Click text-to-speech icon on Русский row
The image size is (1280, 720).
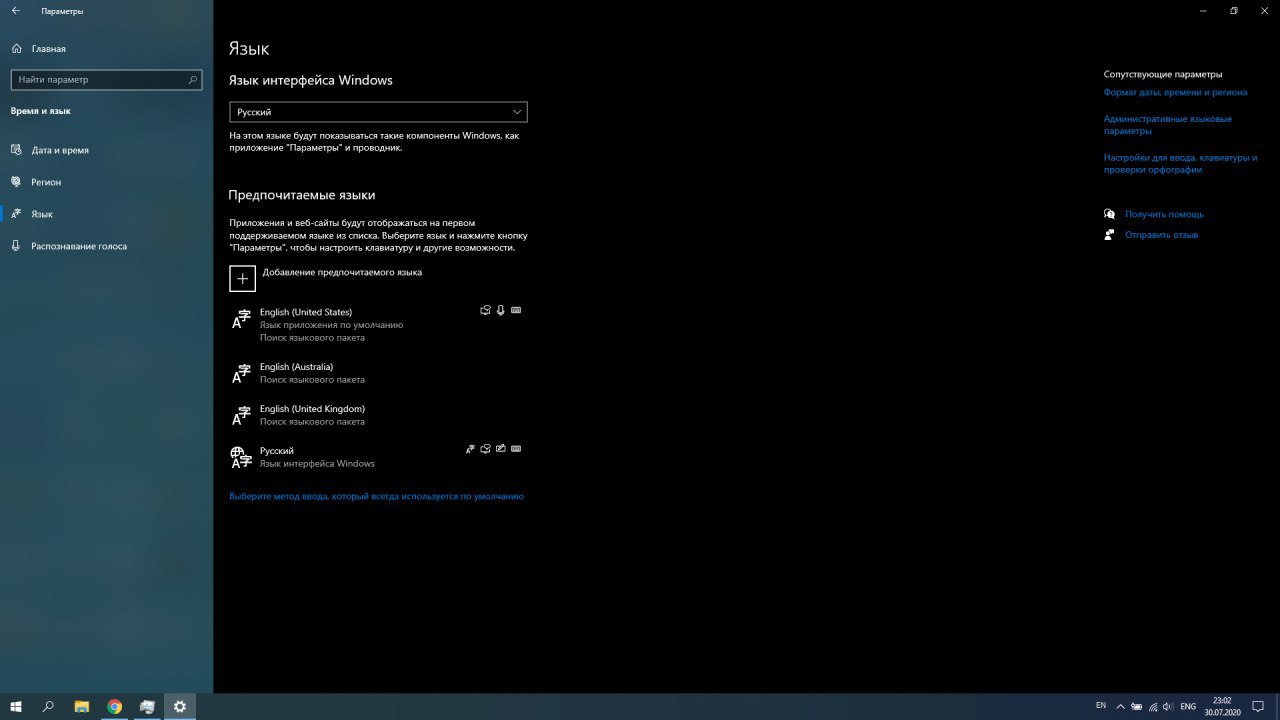(x=485, y=449)
